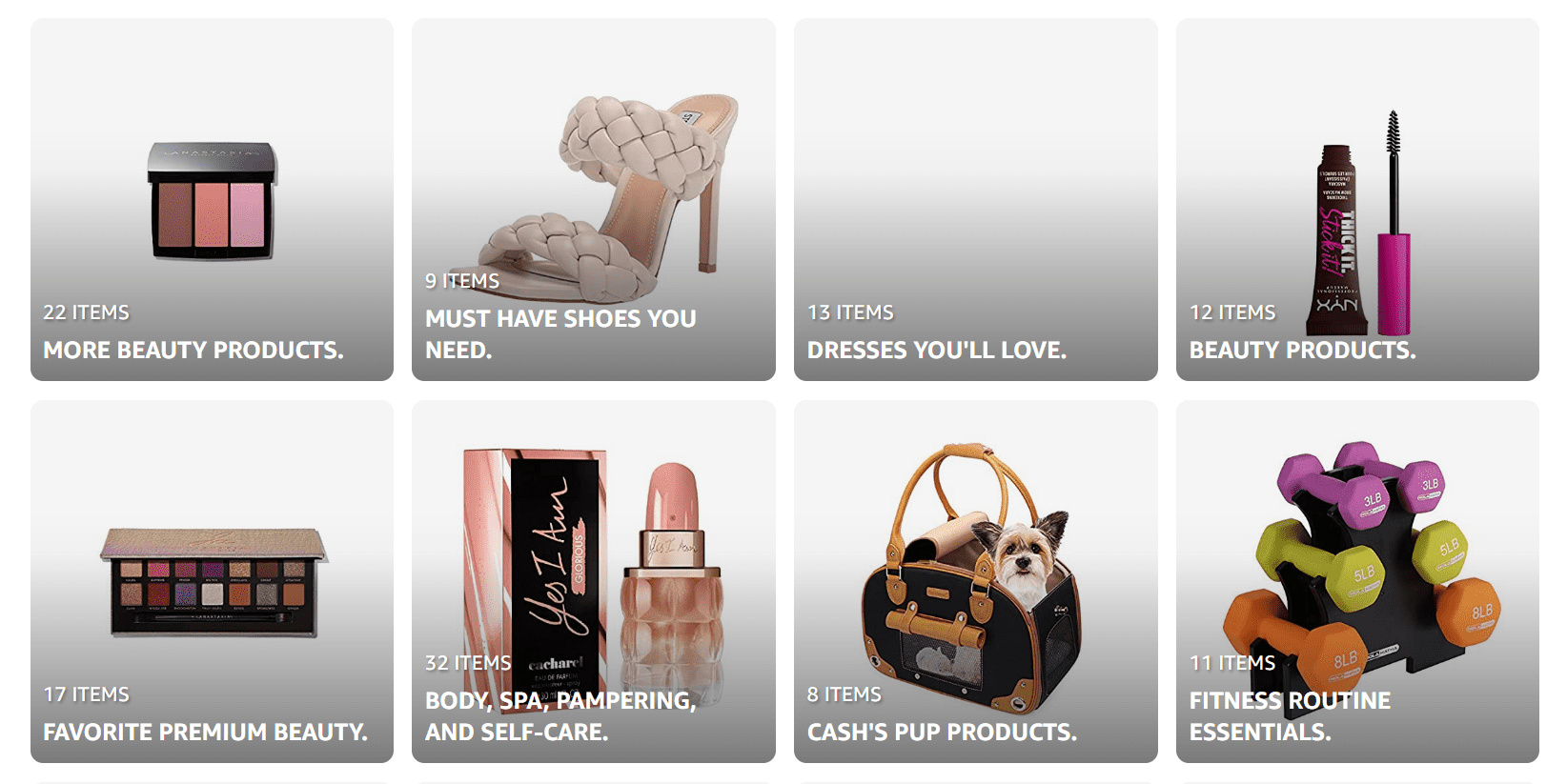Select the 13 Items dresses card
The height and width of the screenshot is (784, 1567).
[975, 199]
